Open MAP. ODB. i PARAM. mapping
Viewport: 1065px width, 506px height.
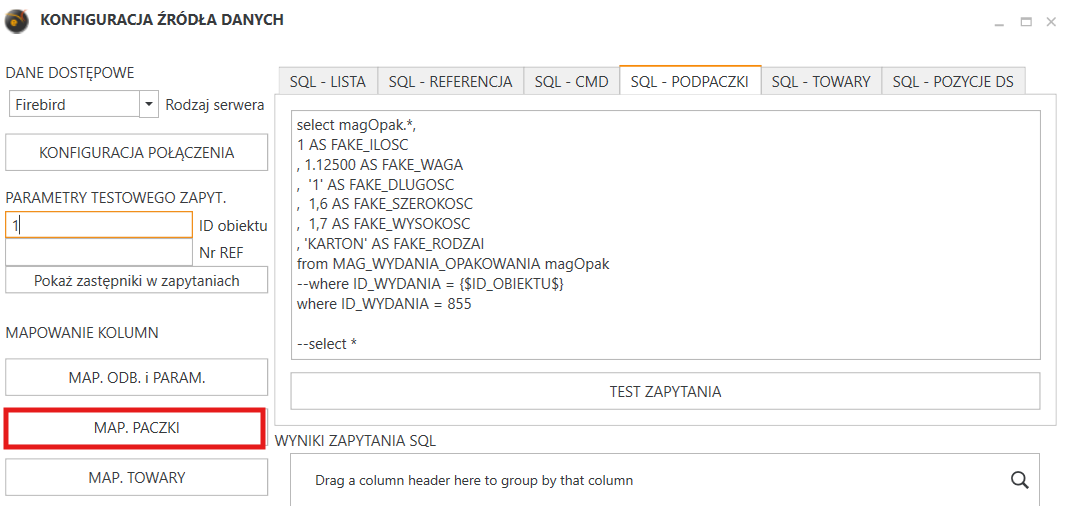pyautogui.click(x=137, y=378)
